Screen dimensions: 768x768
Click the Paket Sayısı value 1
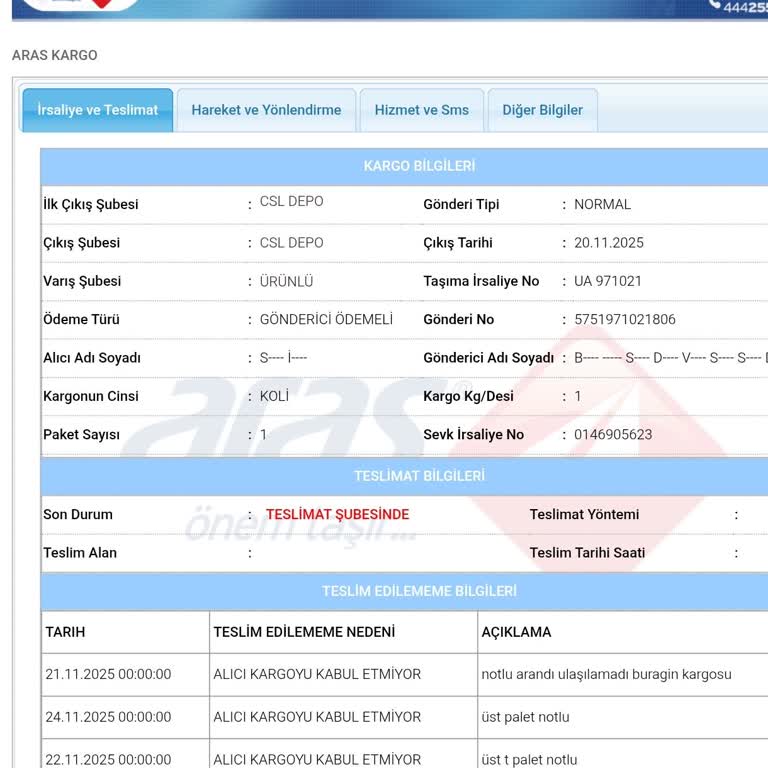point(263,434)
